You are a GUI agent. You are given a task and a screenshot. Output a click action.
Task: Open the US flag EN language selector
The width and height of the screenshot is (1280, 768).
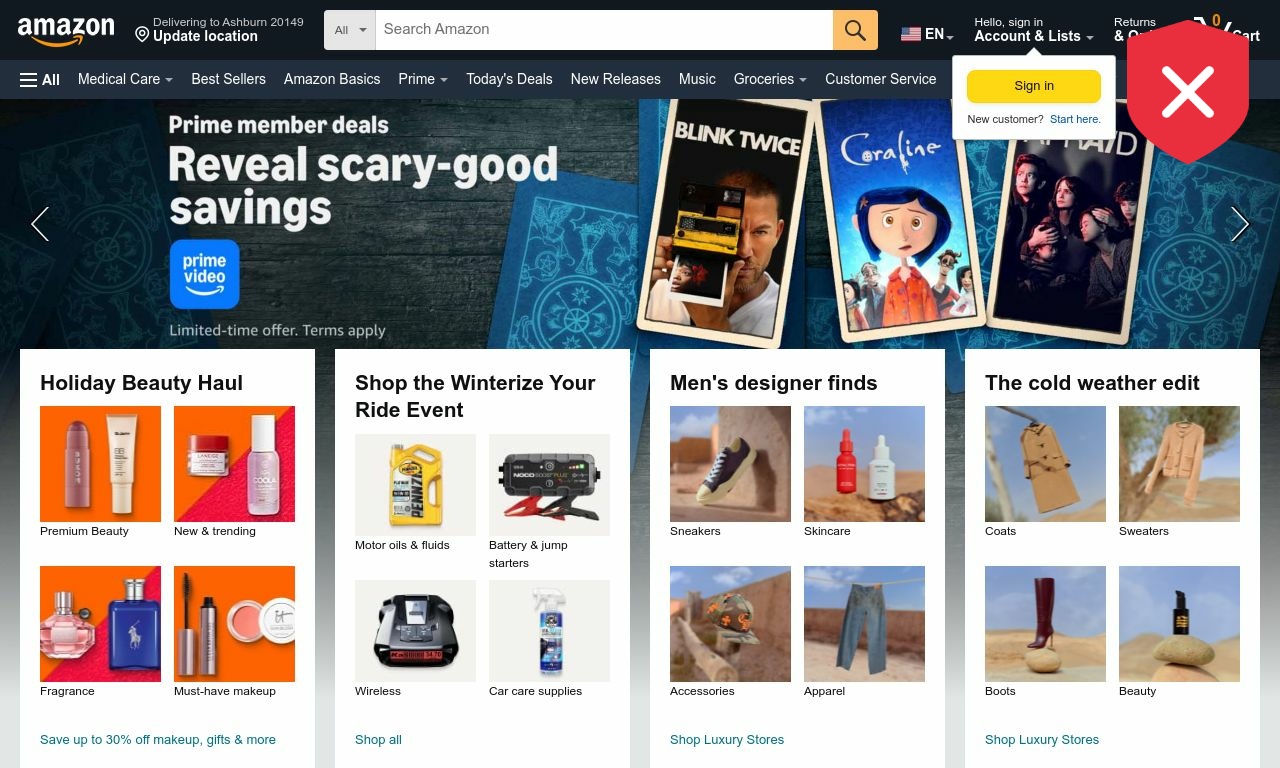tap(927, 34)
